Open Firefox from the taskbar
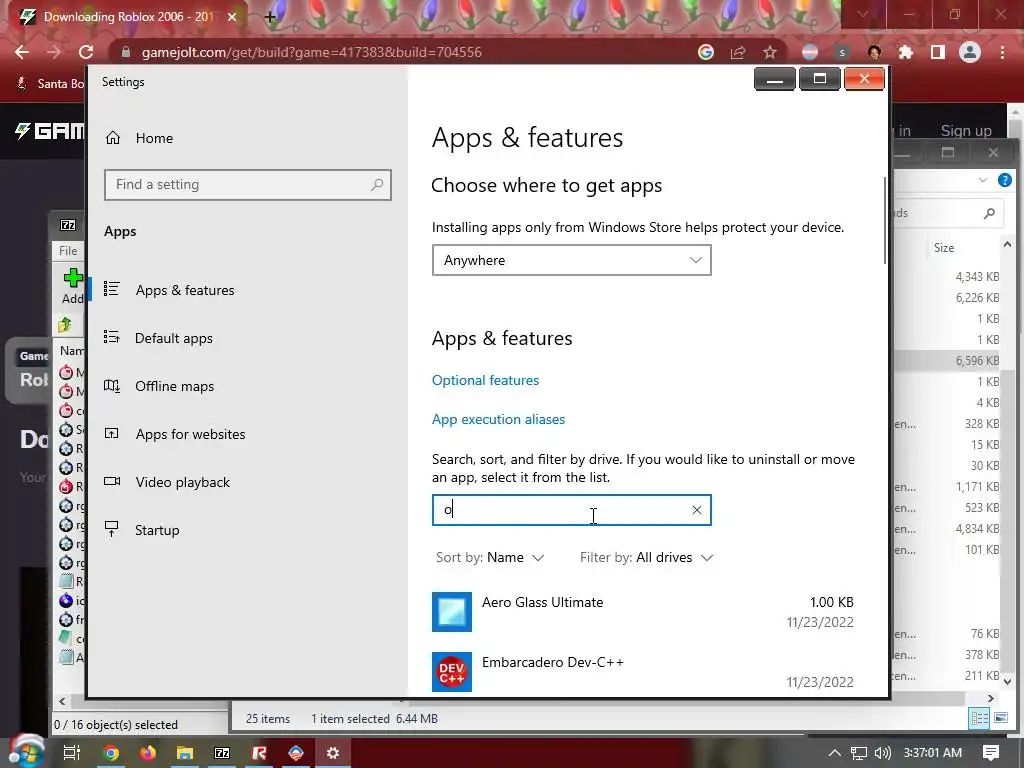Viewport: 1024px width, 768px height. (148, 753)
